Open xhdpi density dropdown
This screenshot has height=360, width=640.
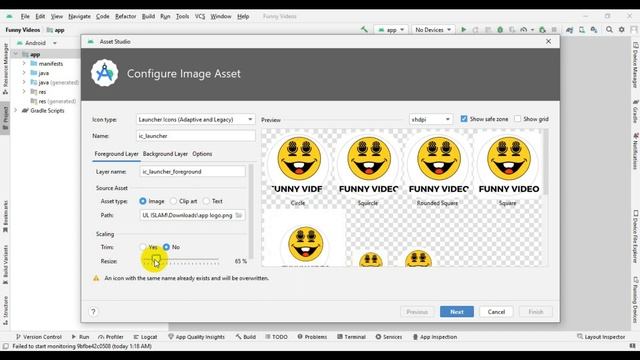click(x=431, y=119)
